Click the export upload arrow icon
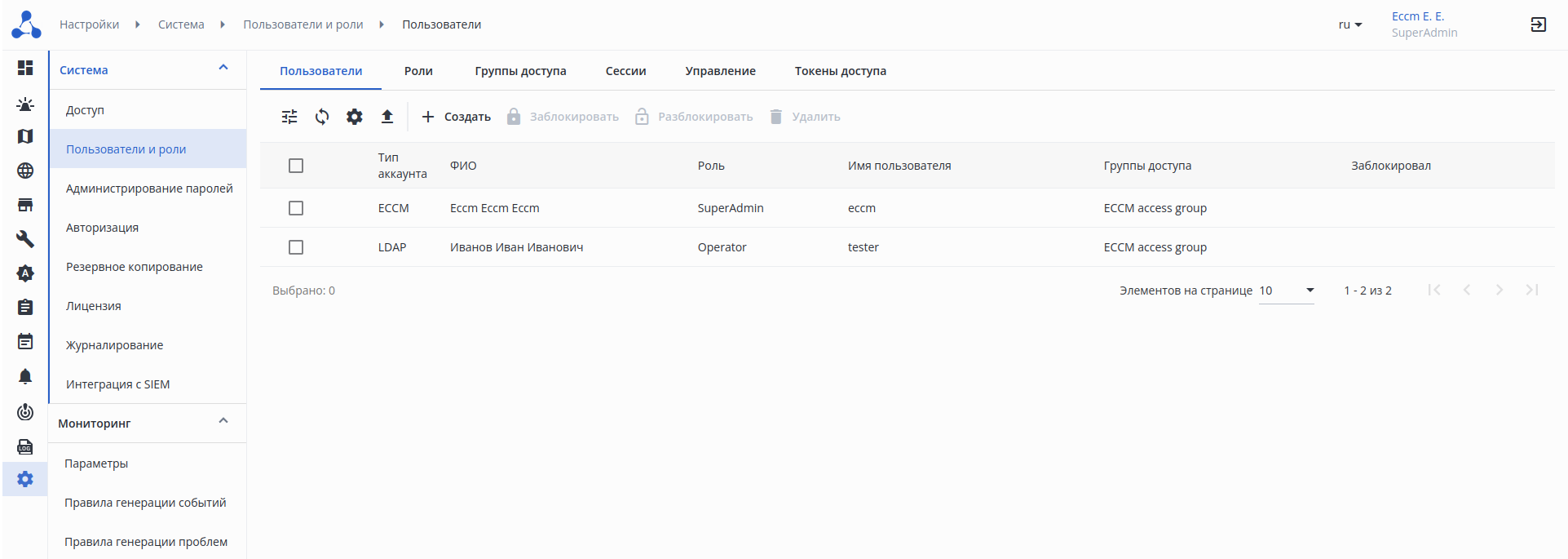The width and height of the screenshot is (1568, 559). coord(387,117)
